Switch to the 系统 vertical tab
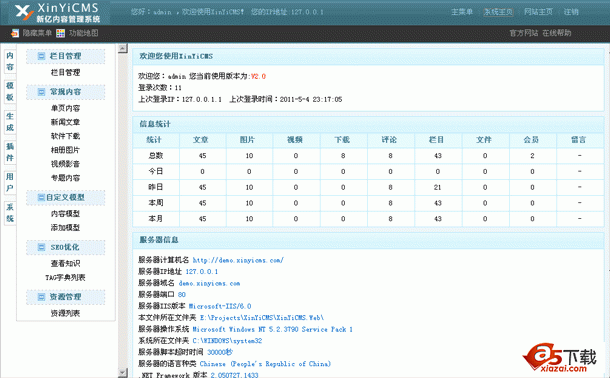This screenshot has width=610, height=378. point(10,213)
